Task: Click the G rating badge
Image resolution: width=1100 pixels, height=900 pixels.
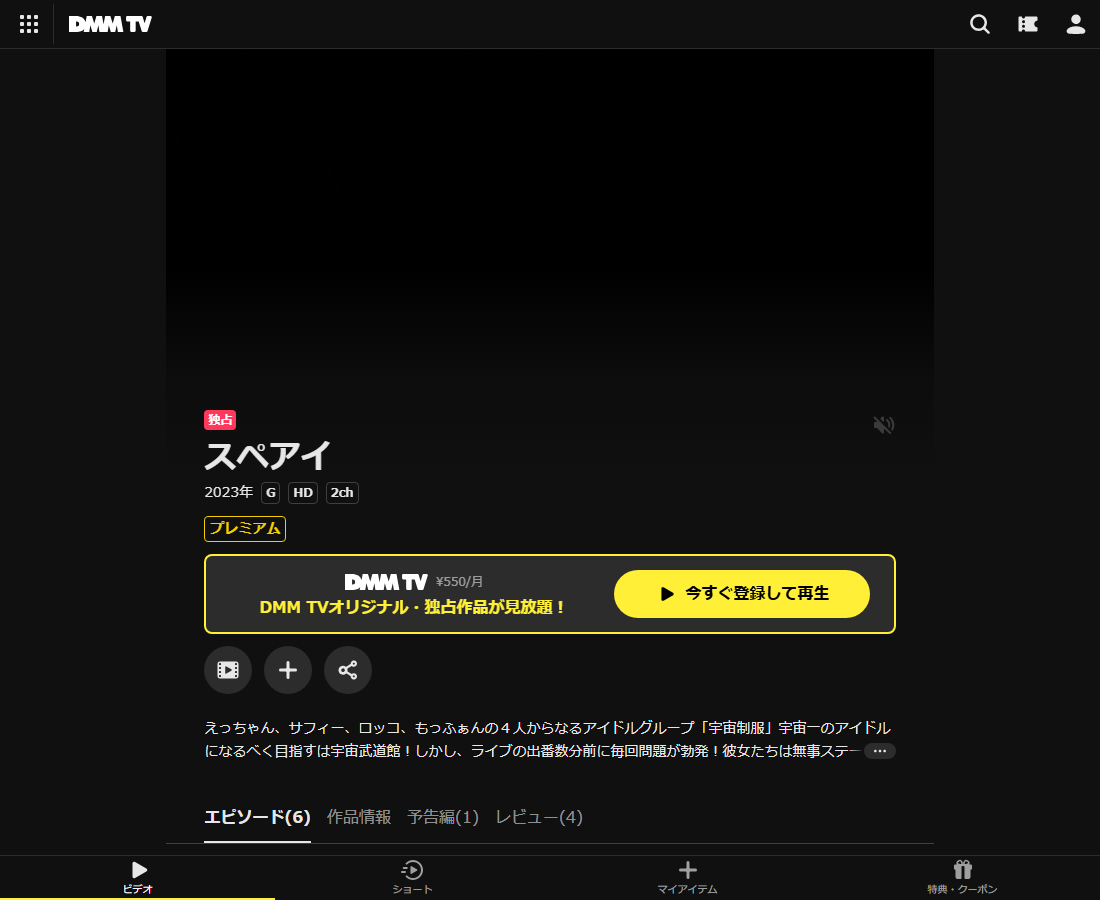Action: point(271,492)
